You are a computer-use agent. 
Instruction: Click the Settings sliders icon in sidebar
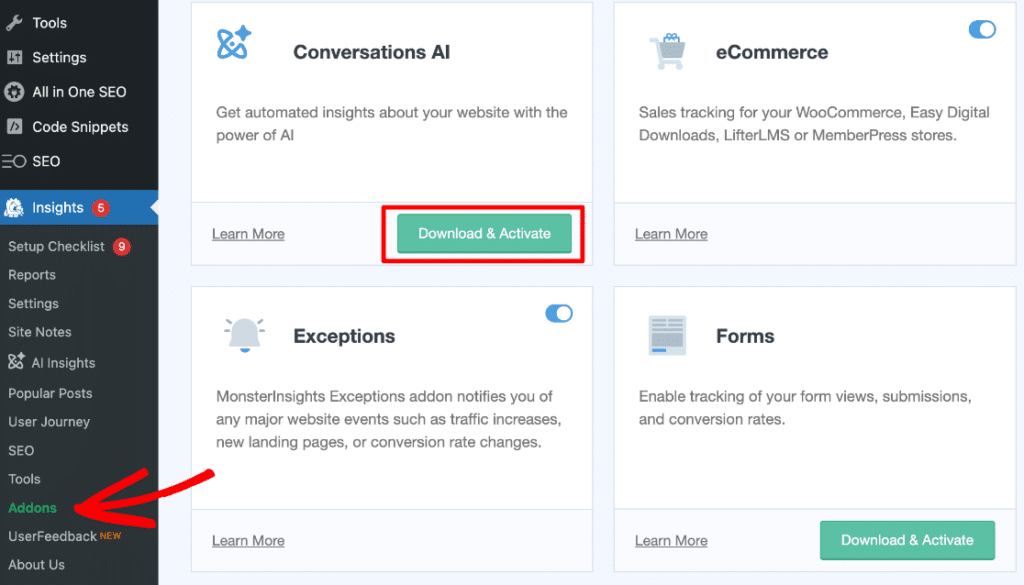(x=14, y=57)
